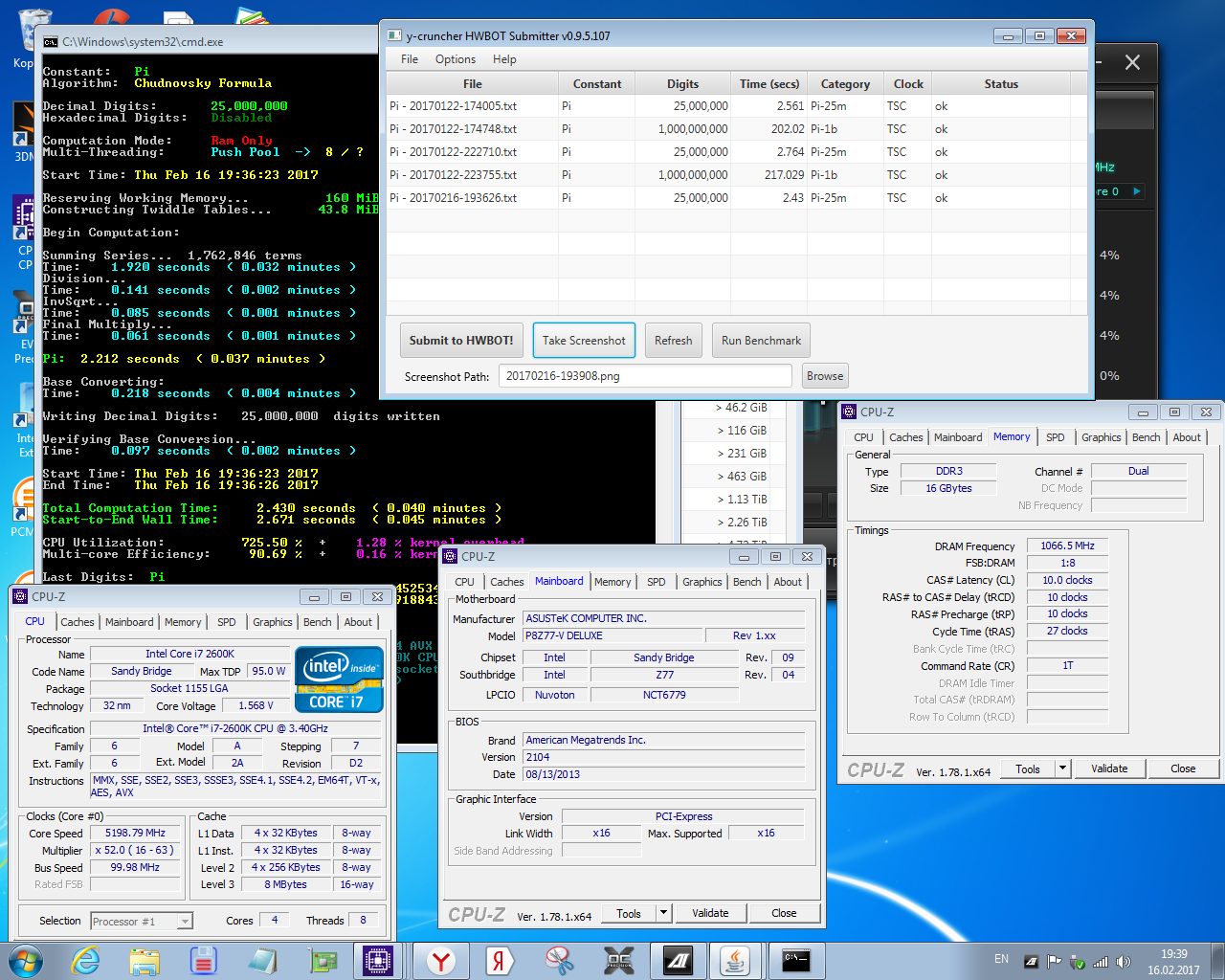
Task: Open the EVGA Precision desktop shortcut
Action: [23, 318]
